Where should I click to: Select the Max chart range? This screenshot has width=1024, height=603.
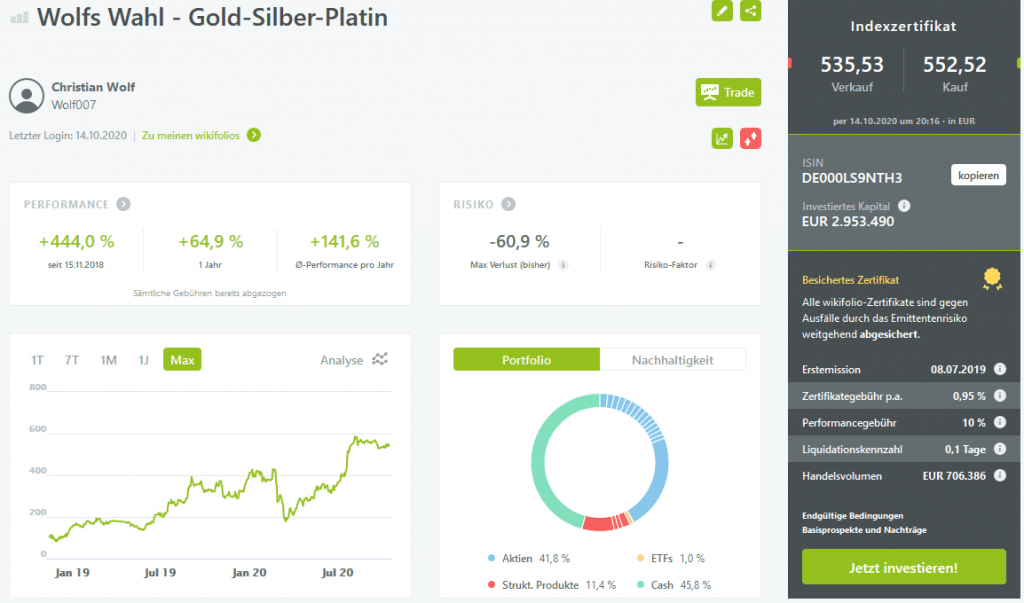tap(182, 360)
